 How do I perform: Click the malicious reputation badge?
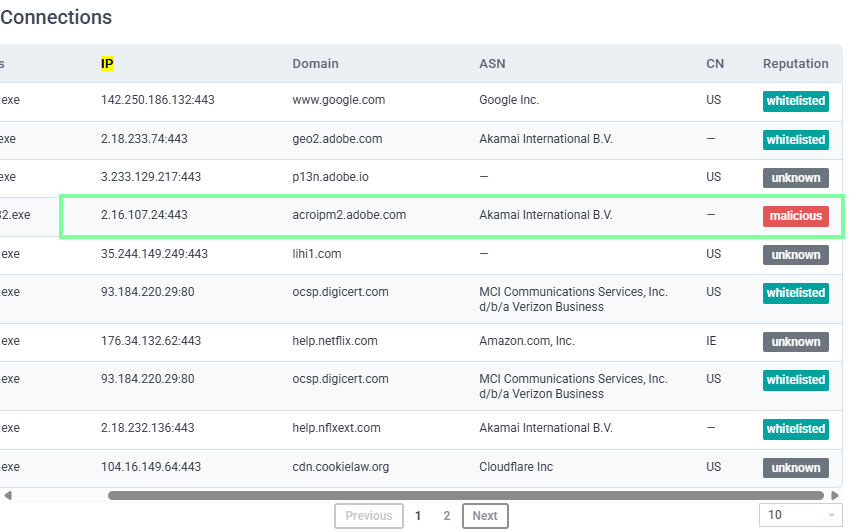pos(796,216)
